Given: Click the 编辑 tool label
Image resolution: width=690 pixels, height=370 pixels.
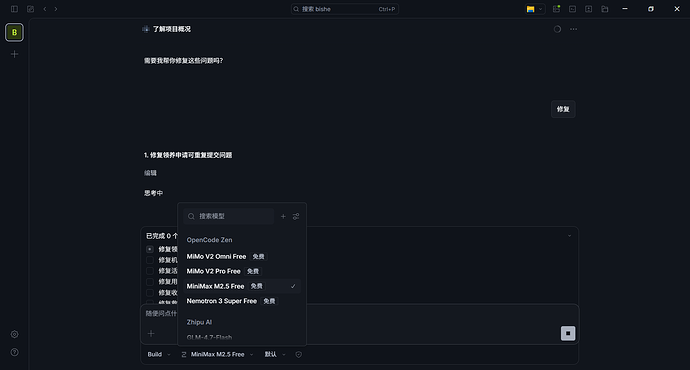Looking at the screenshot, I should 150,173.
